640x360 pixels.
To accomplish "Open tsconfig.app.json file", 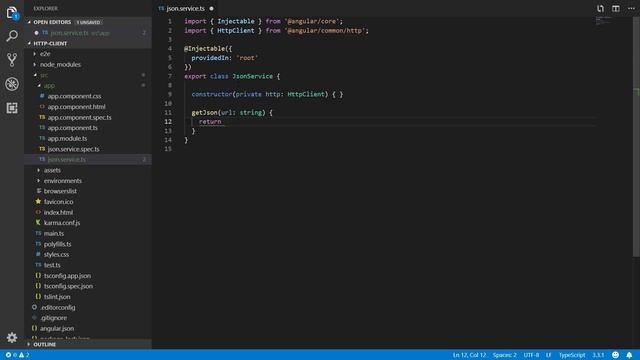I will [67, 276].
